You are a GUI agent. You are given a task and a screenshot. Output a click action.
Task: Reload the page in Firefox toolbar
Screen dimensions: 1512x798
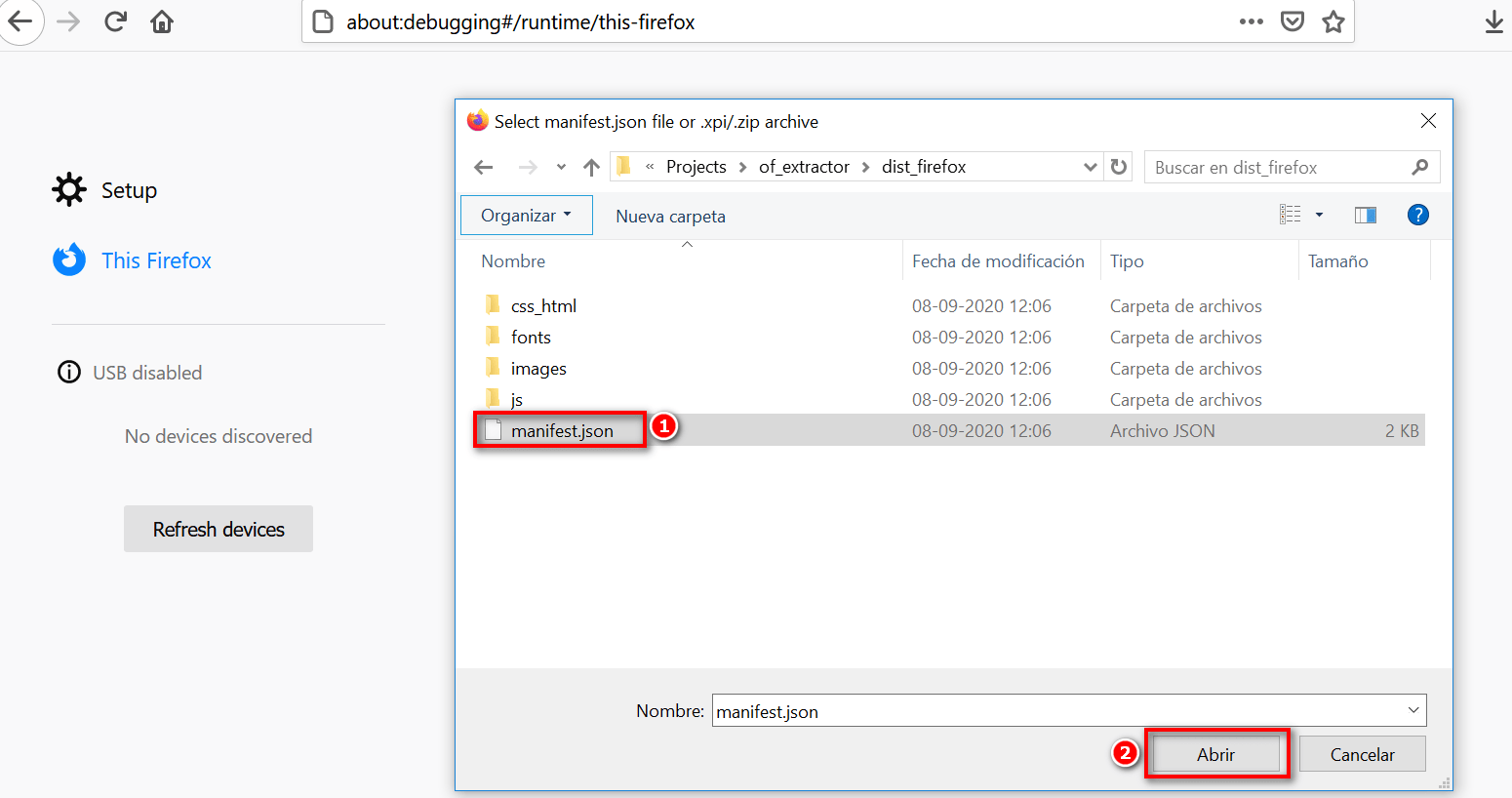pyautogui.click(x=115, y=21)
